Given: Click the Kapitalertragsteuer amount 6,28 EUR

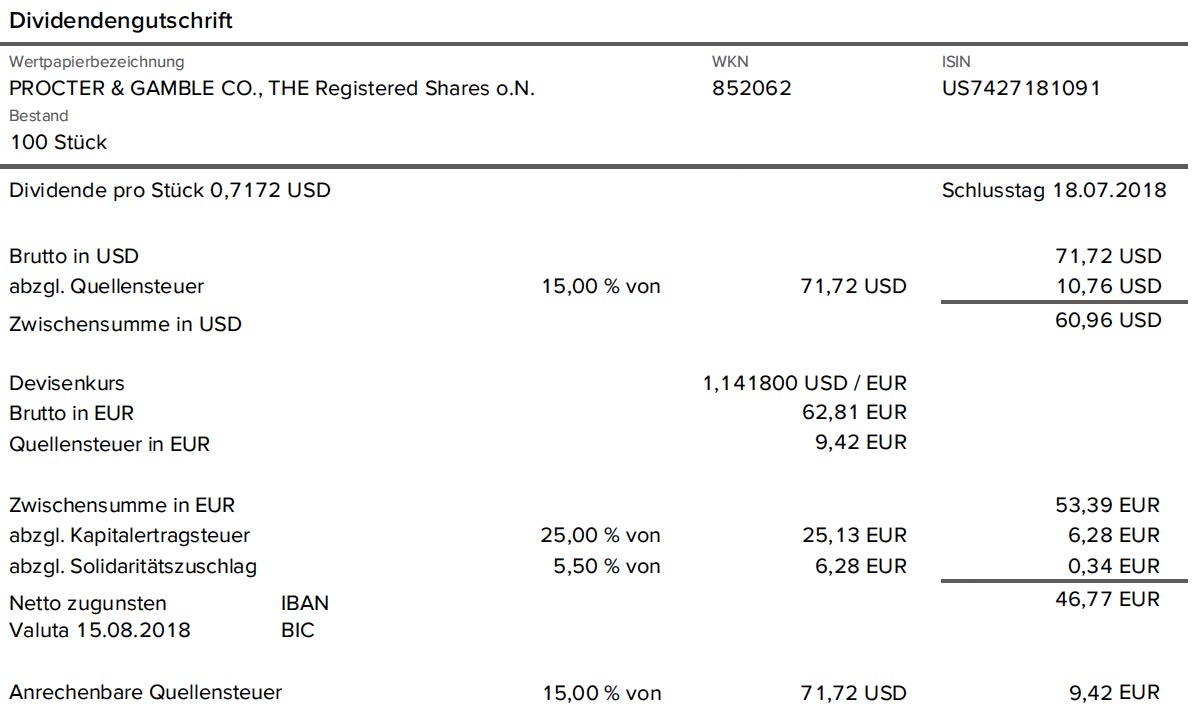Looking at the screenshot, I should 1114,535.
